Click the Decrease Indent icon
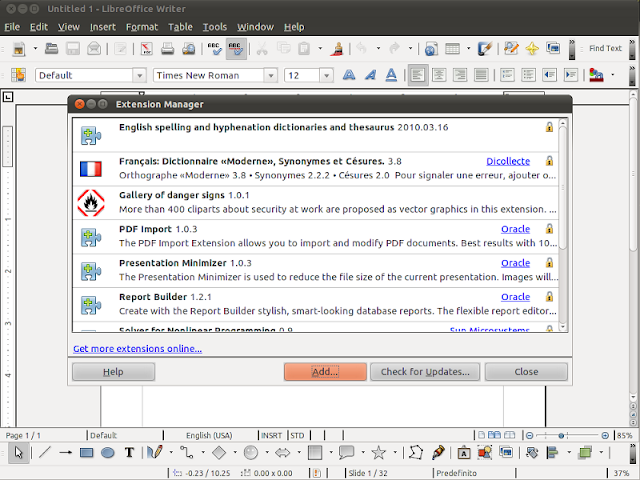This screenshot has height=480, width=640. [550, 75]
